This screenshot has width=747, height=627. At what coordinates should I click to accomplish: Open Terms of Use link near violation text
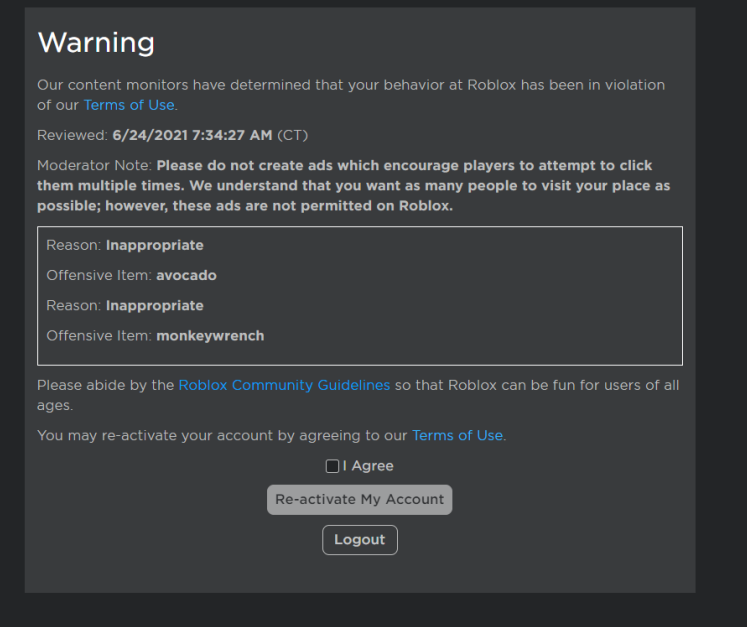[129, 105]
